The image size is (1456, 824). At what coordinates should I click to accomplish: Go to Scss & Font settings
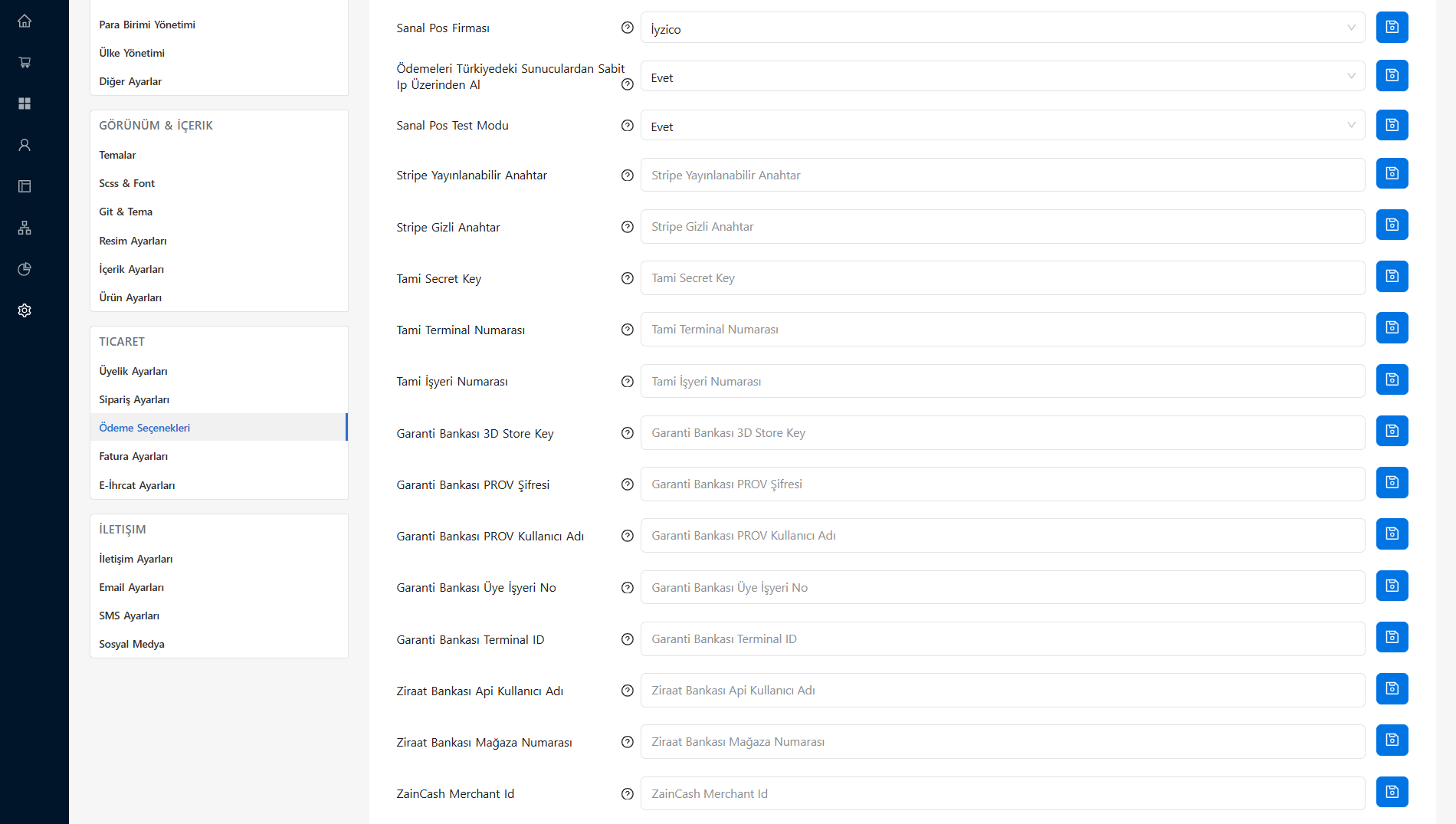click(x=126, y=183)
